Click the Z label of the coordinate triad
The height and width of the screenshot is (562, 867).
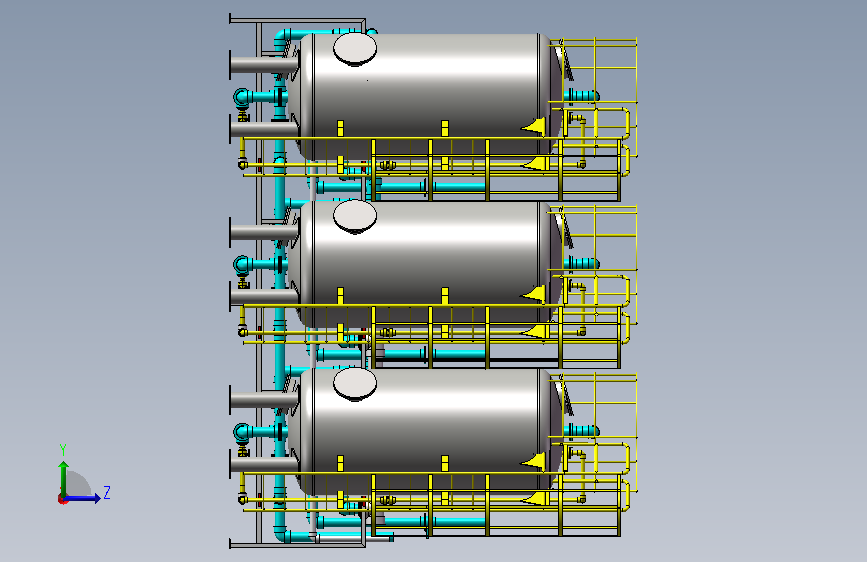[x=107, y=492]
